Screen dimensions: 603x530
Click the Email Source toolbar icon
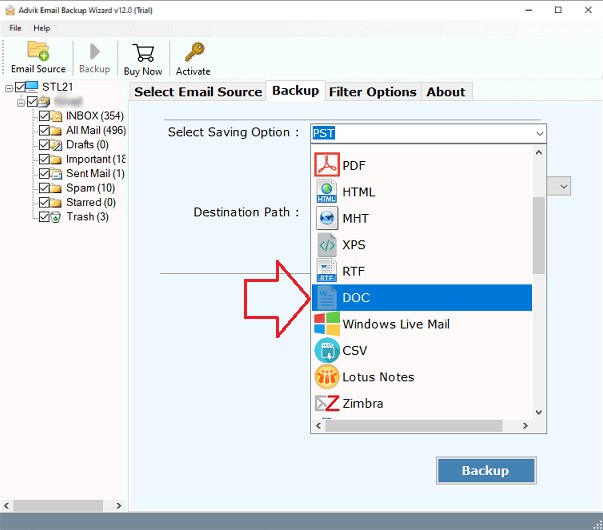tap(38, 52)
